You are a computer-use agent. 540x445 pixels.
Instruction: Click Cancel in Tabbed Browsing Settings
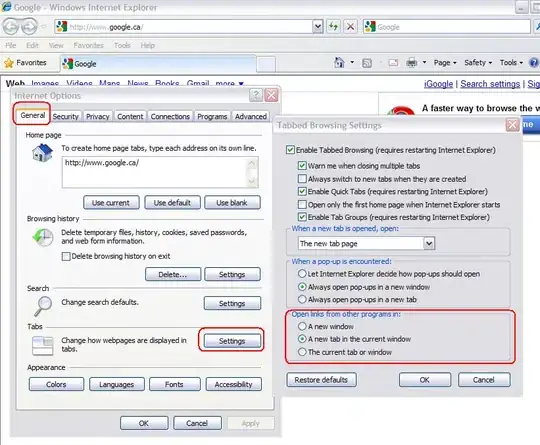(484, 380)
